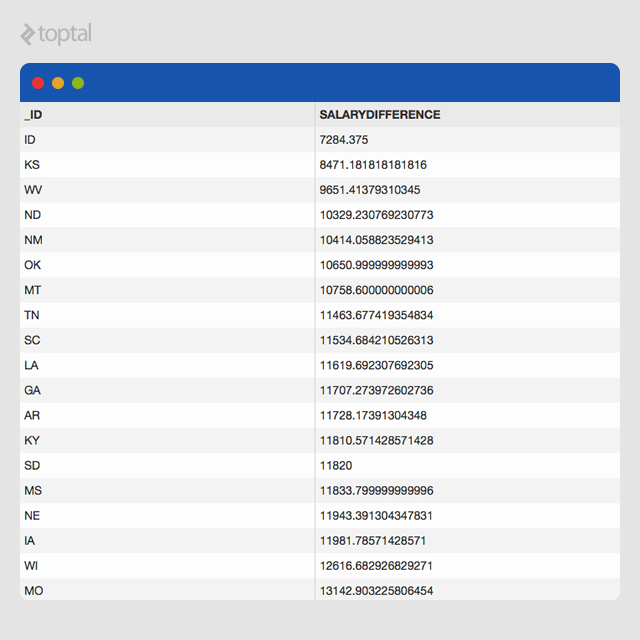The image size is (640, 640).
Task: Select the value 11981.78571428571
Action: [x=373, y=541]
